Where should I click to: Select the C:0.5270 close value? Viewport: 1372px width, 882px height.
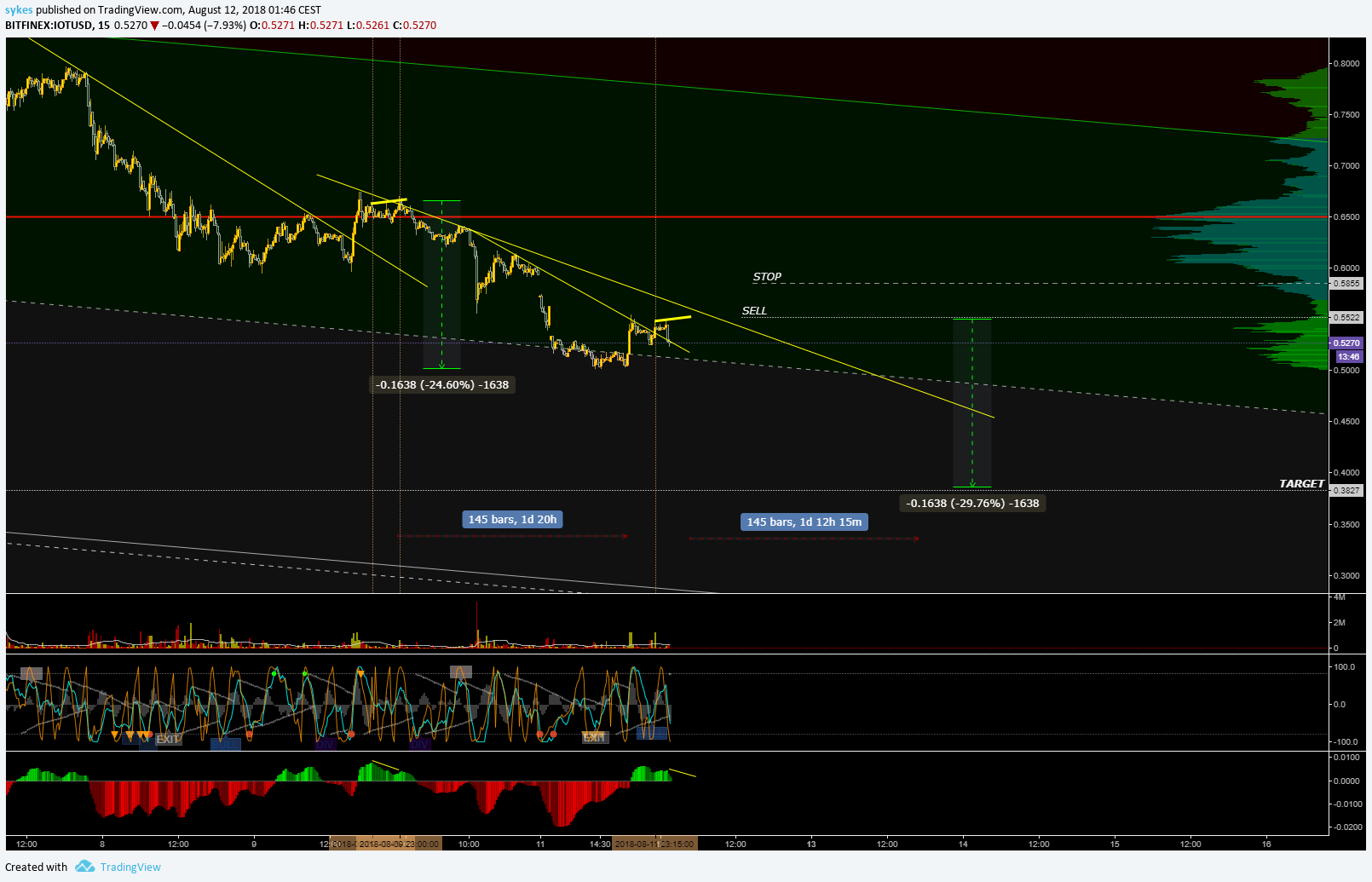(414, 26)
